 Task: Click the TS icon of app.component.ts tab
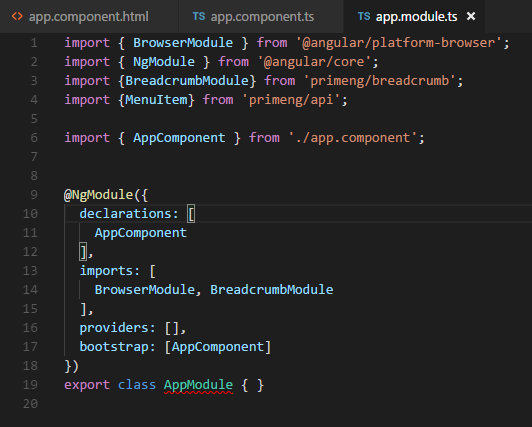click(x=199, y=16)
